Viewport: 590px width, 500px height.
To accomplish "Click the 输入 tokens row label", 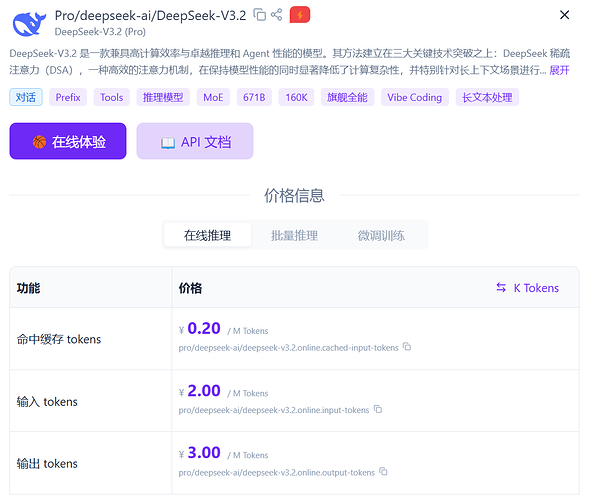I will coord(47,402).
